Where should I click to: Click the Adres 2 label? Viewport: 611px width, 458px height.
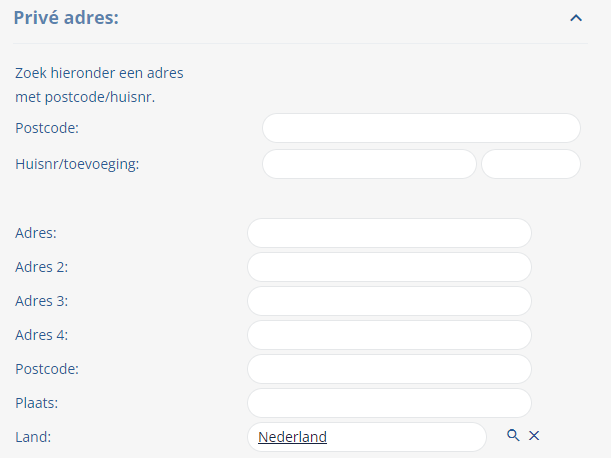point(42,267)
